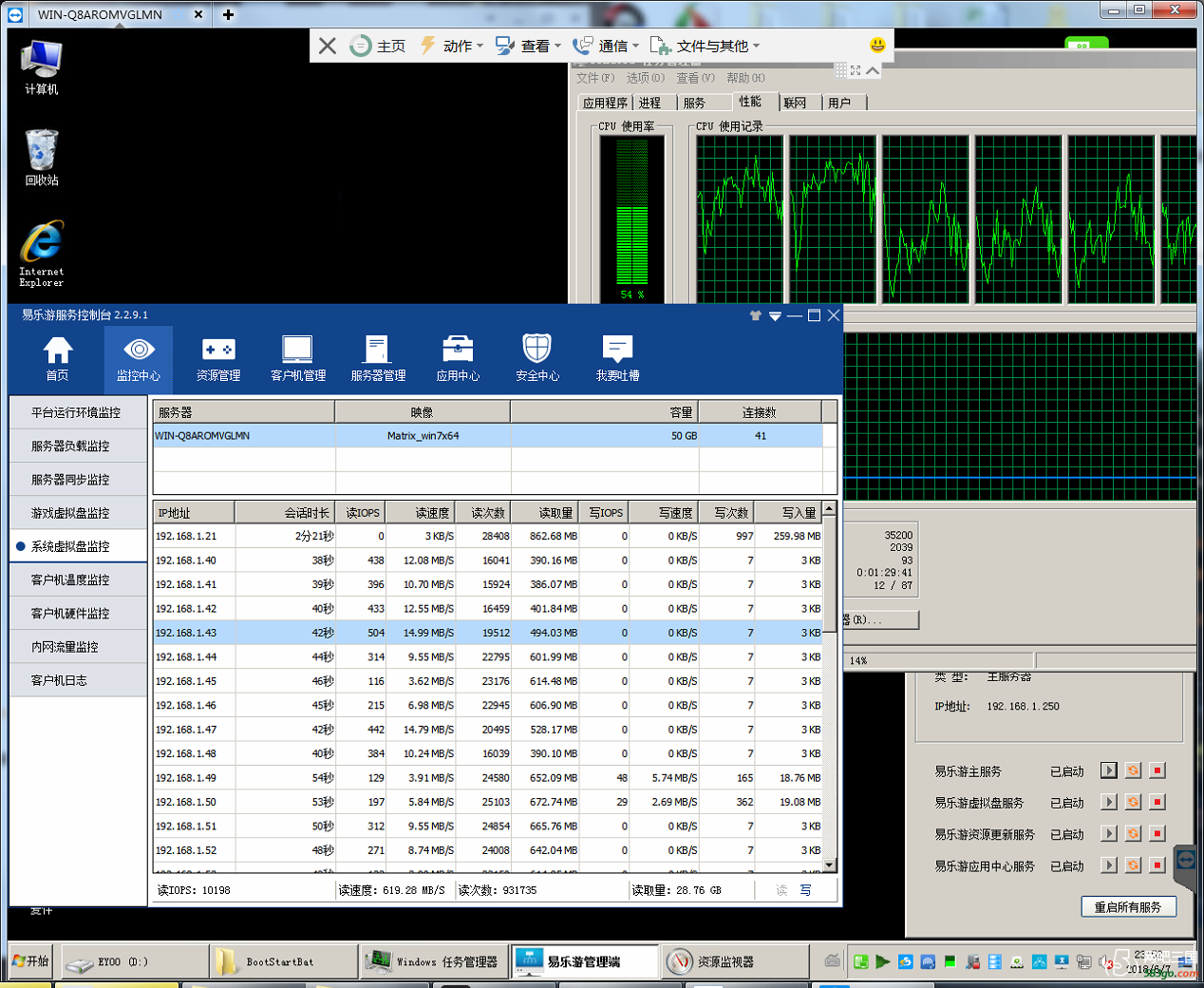This screenshot has height=988, width=1204.
Task: Stop the 易乐游虚拟盘服务 service
Action: tap(1157, 802)
